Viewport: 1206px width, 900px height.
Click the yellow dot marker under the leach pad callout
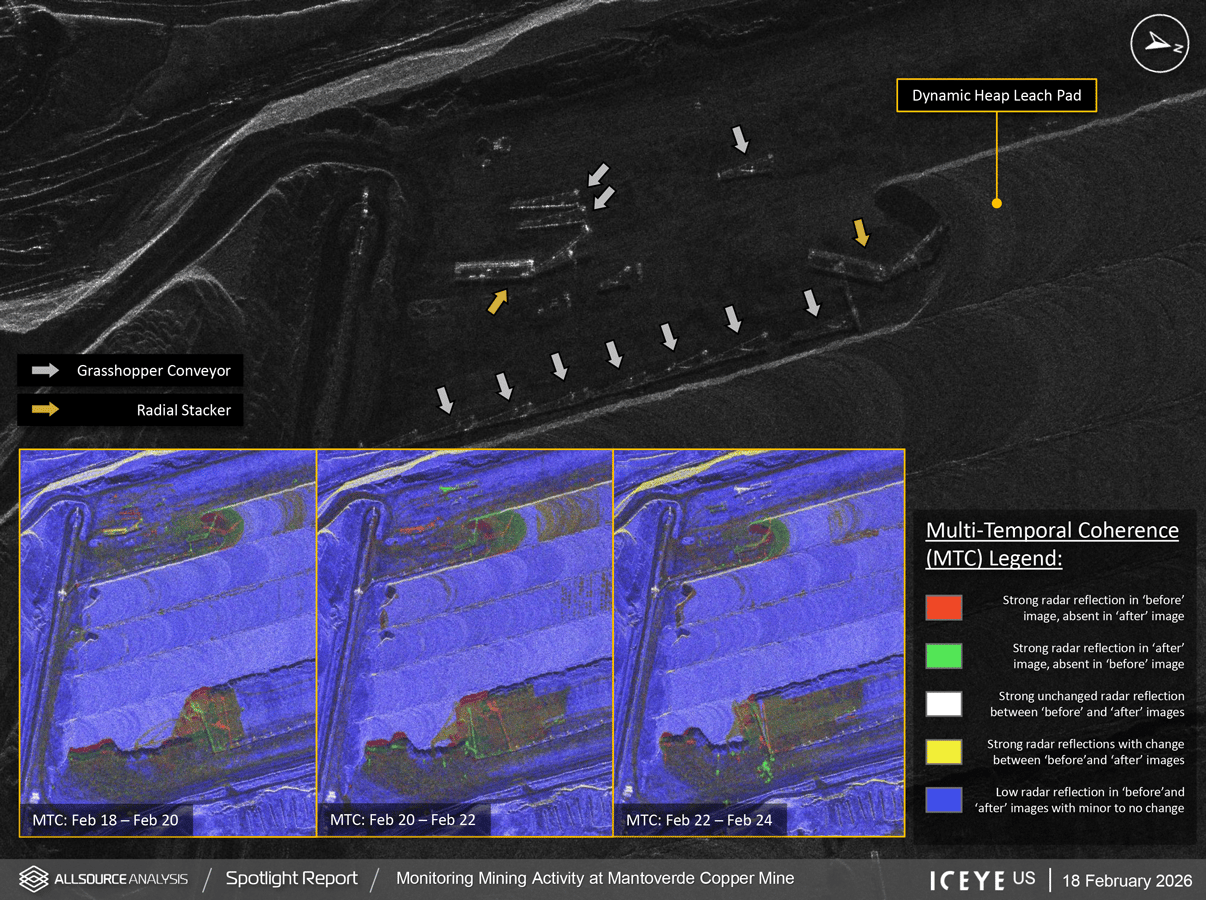996,203
